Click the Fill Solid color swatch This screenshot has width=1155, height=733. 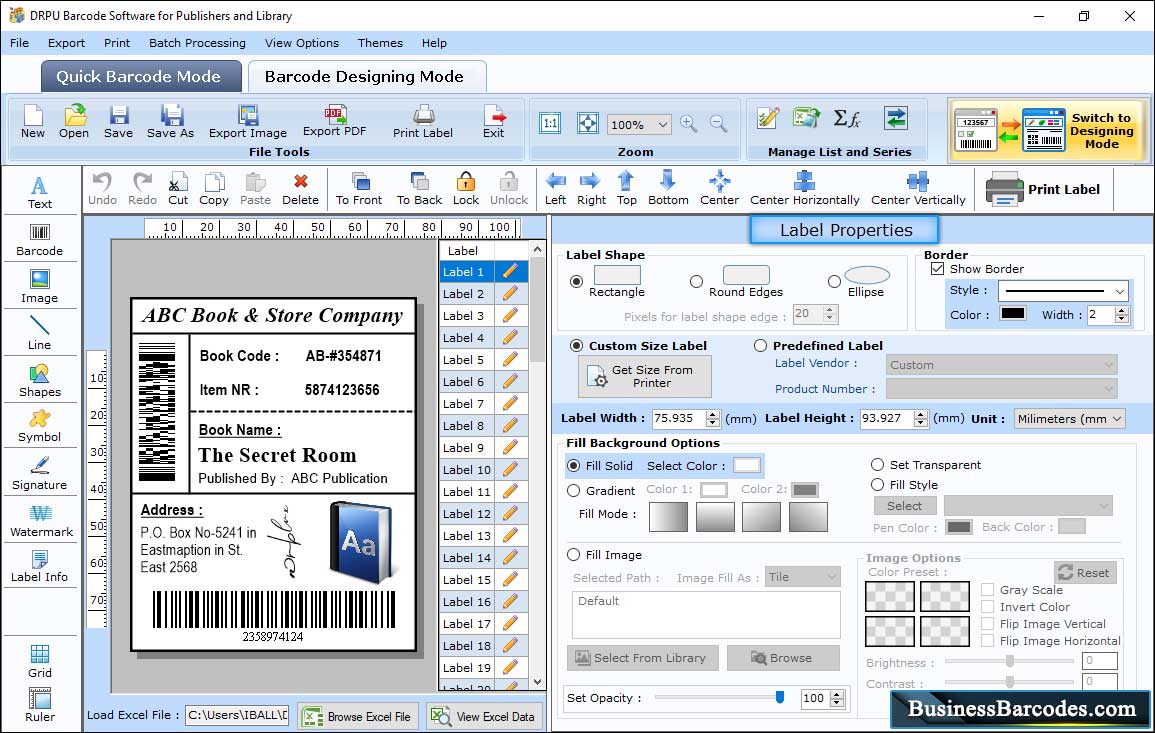[x=746, y=466]
